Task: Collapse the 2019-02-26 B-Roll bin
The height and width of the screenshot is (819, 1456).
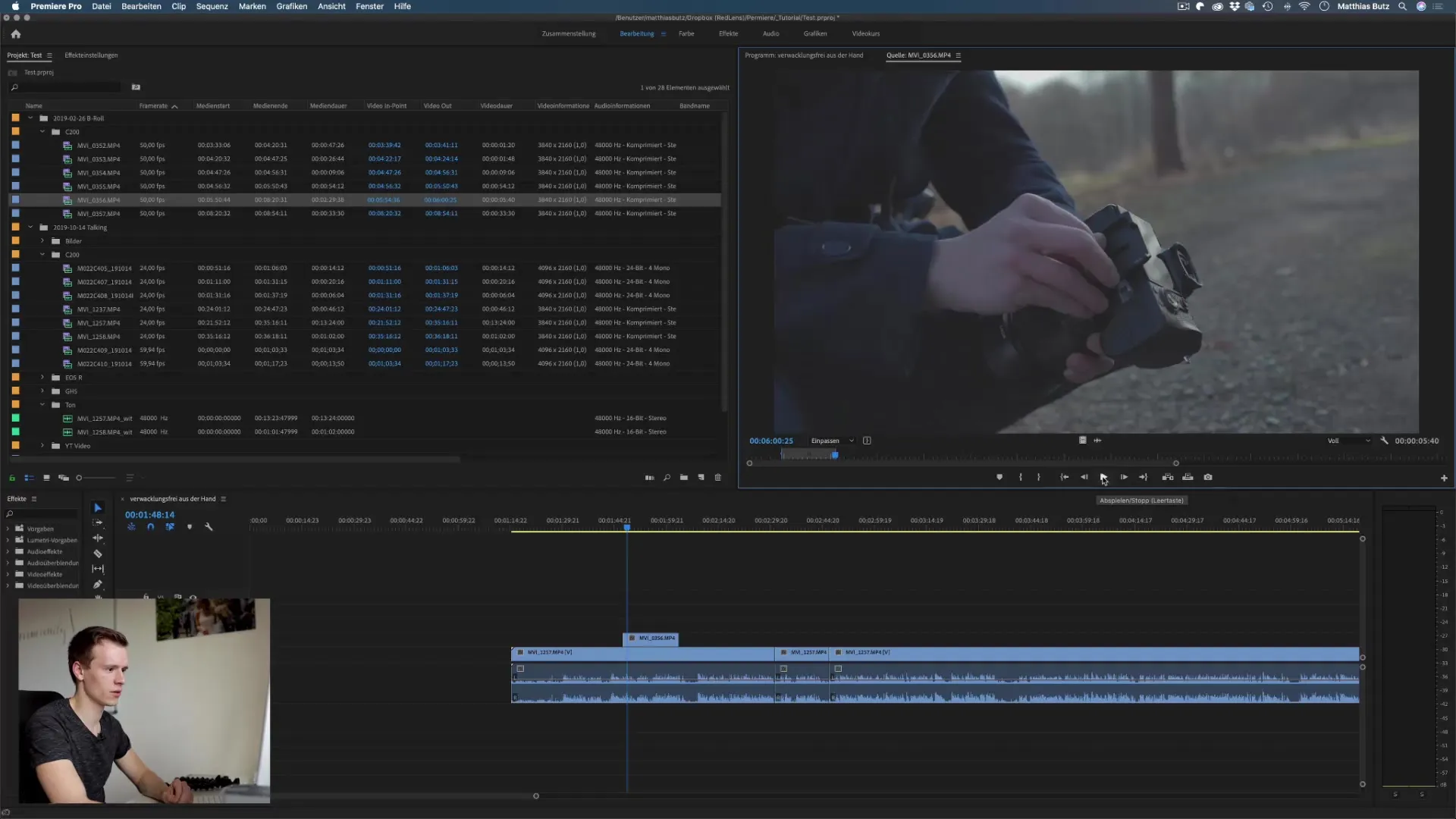Action: [30, 118]
